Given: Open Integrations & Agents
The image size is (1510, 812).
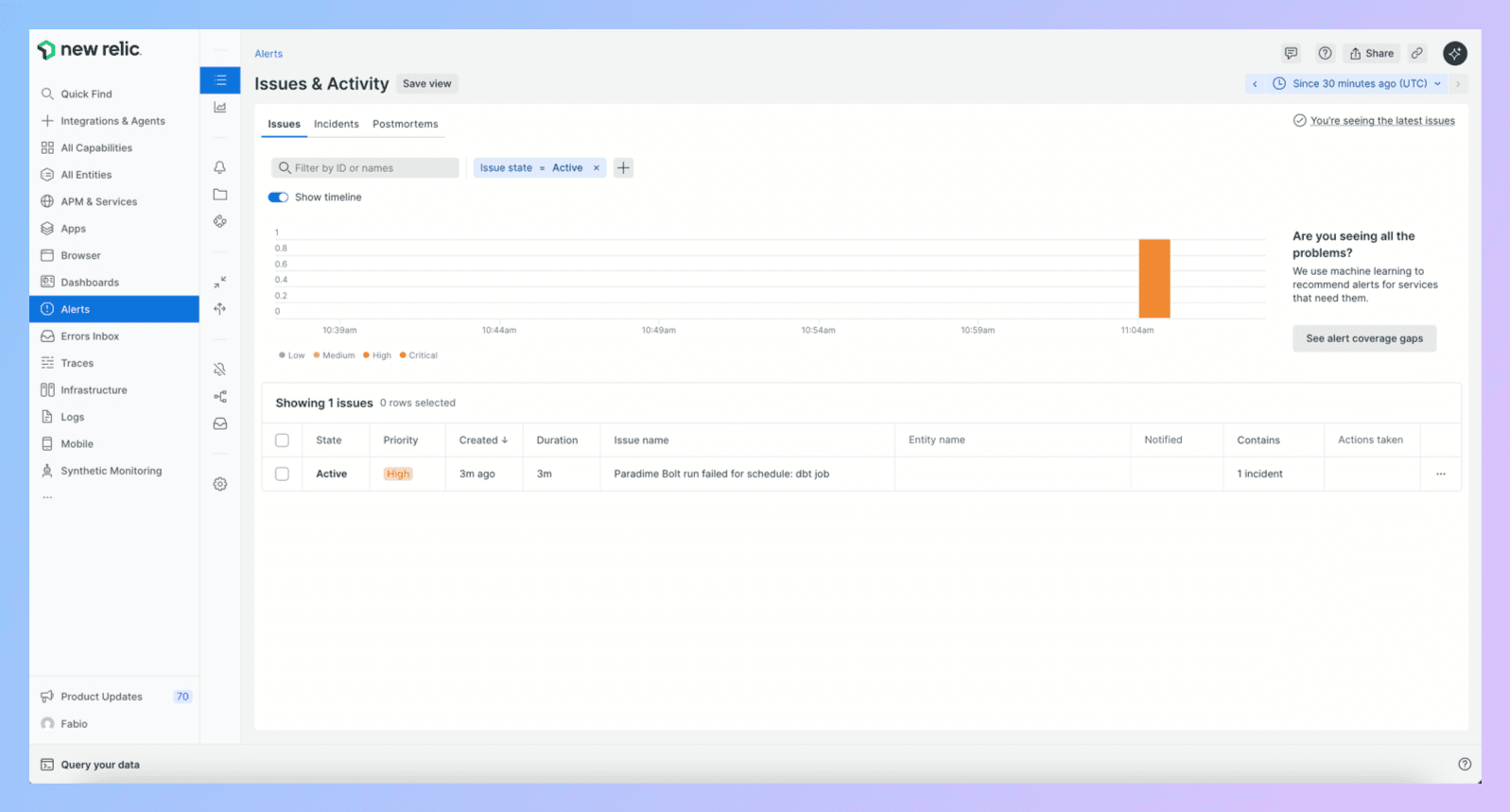Looking at the screenshot, I should [x=114, y=121].
